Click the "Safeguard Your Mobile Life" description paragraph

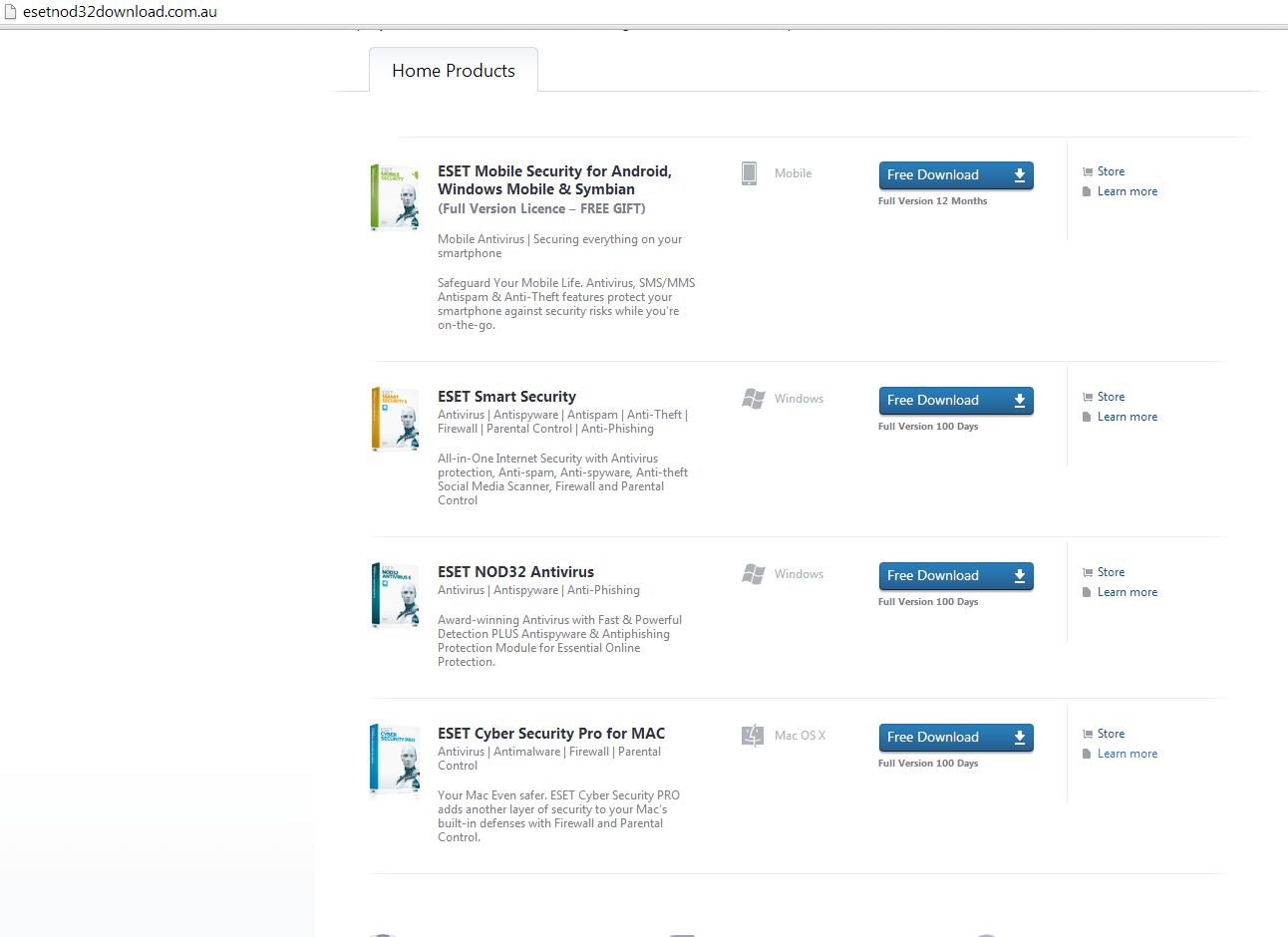click(566, 304)
